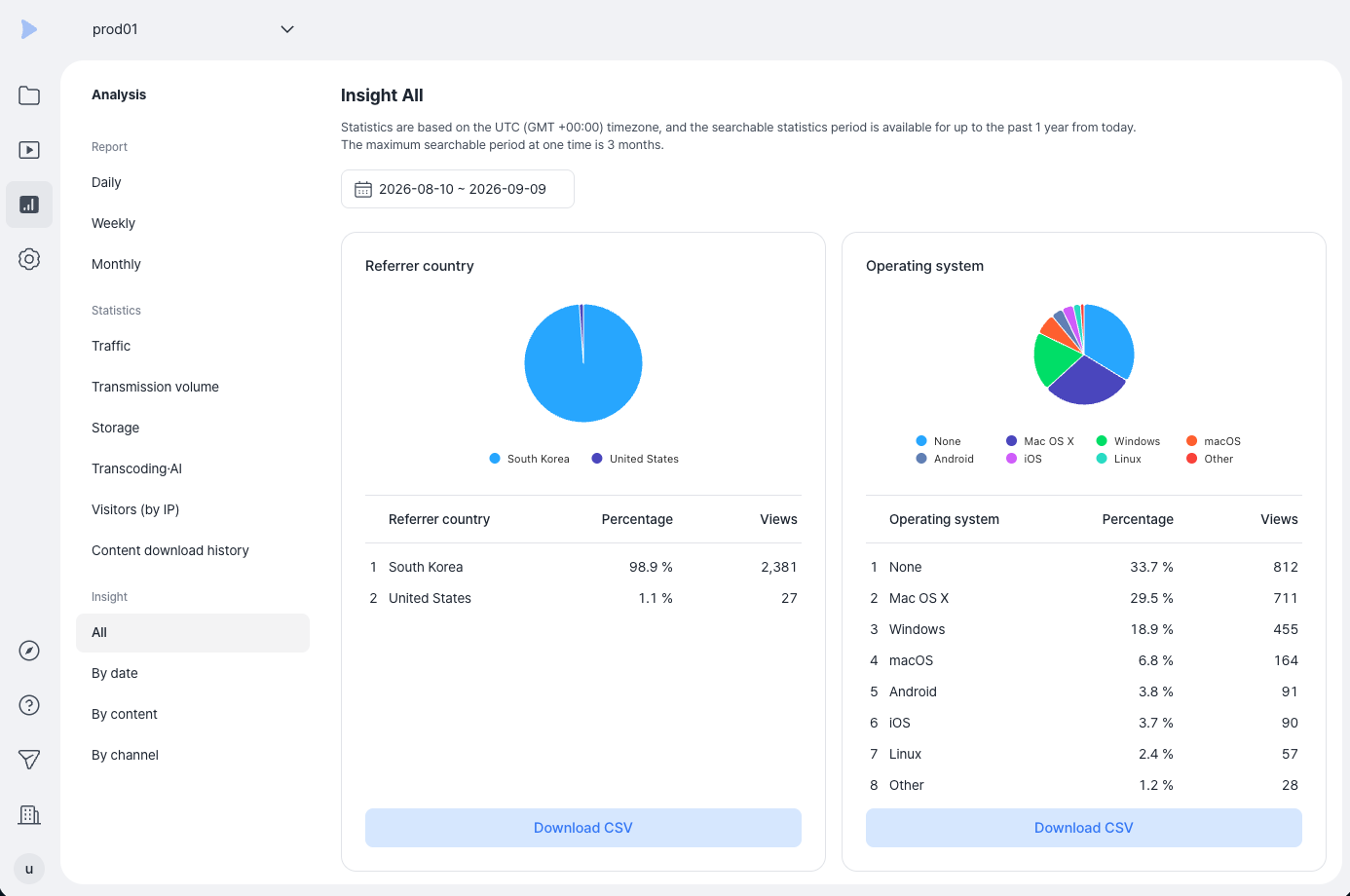This screenshot has width=1350, height=896.
Task: Download CSV for Operating system
Action: pos(1084,828)
